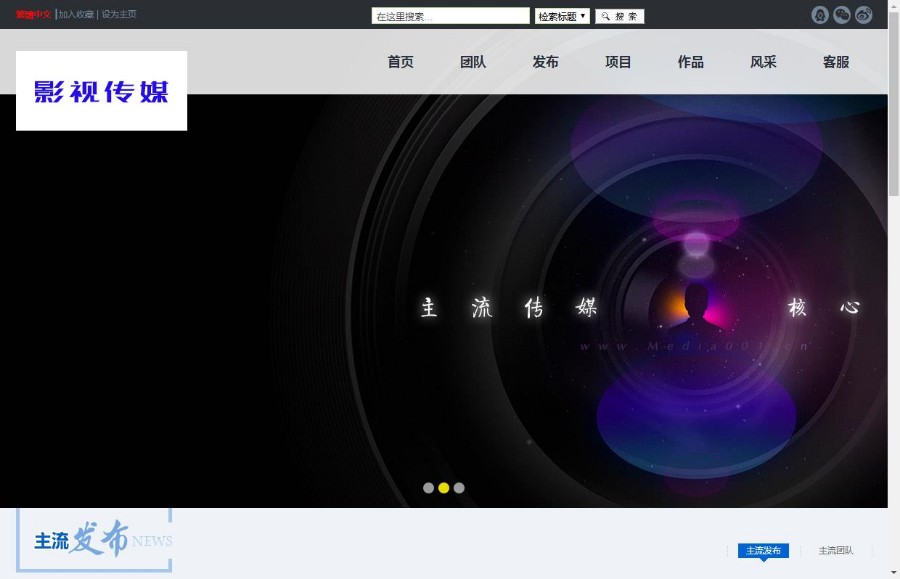Open the 团队 navigation item
The width and height of the screenshot is (900, 579).
pyautogui.click(x=473, y=62)
